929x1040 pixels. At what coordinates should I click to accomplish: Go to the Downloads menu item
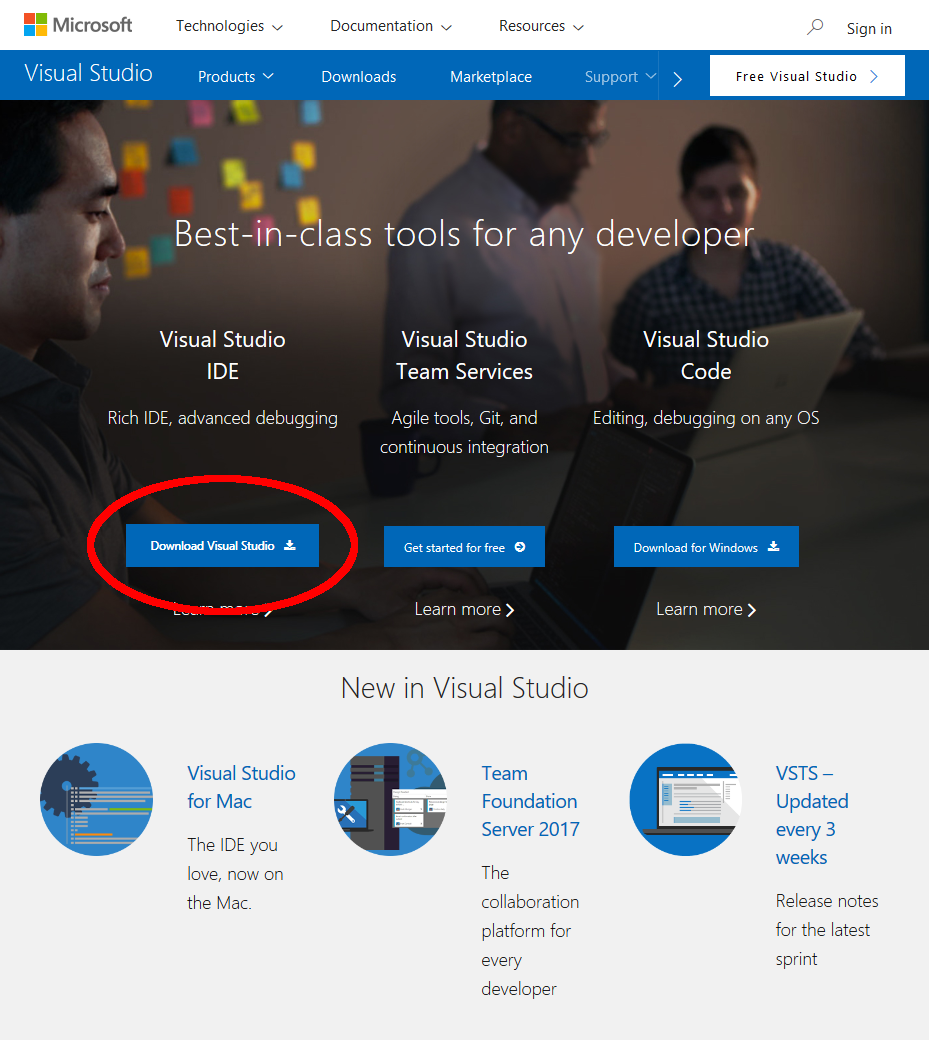click(x=359, y=77)
